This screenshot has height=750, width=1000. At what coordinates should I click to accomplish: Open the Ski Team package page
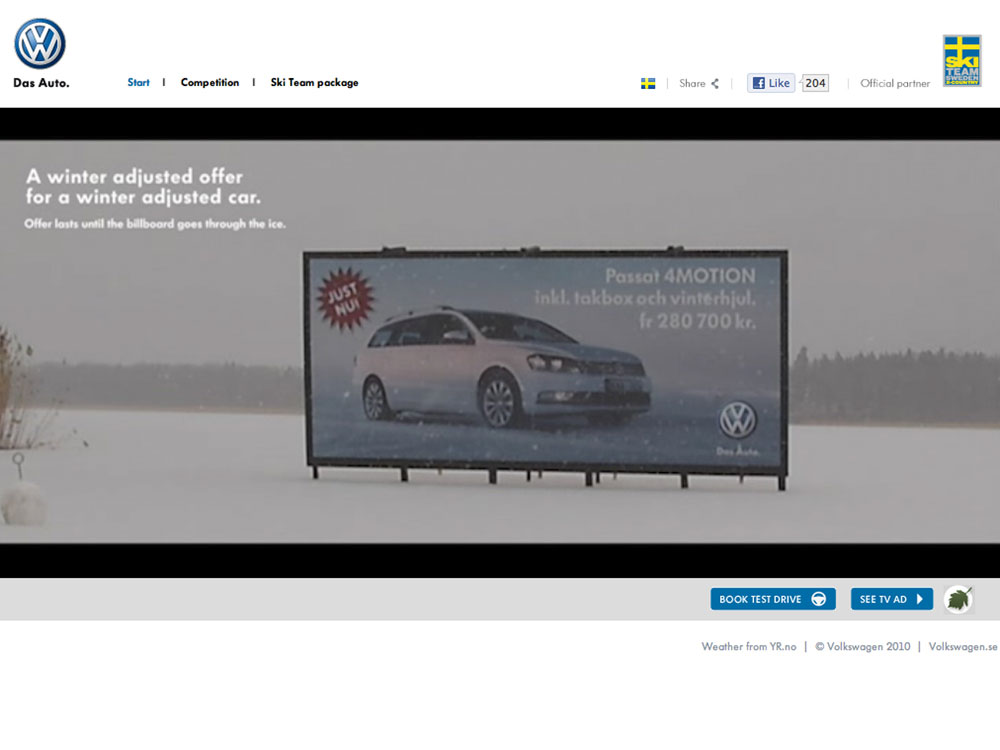click(314, 82)
